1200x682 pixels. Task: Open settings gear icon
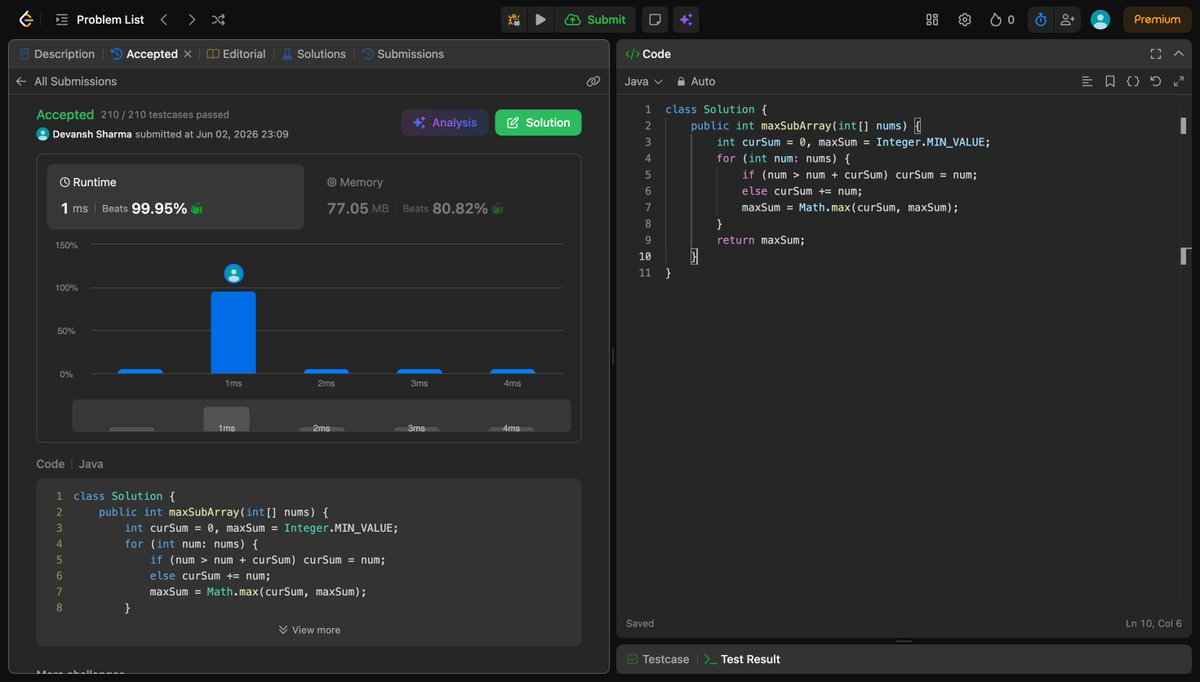(x=964, y=19)
